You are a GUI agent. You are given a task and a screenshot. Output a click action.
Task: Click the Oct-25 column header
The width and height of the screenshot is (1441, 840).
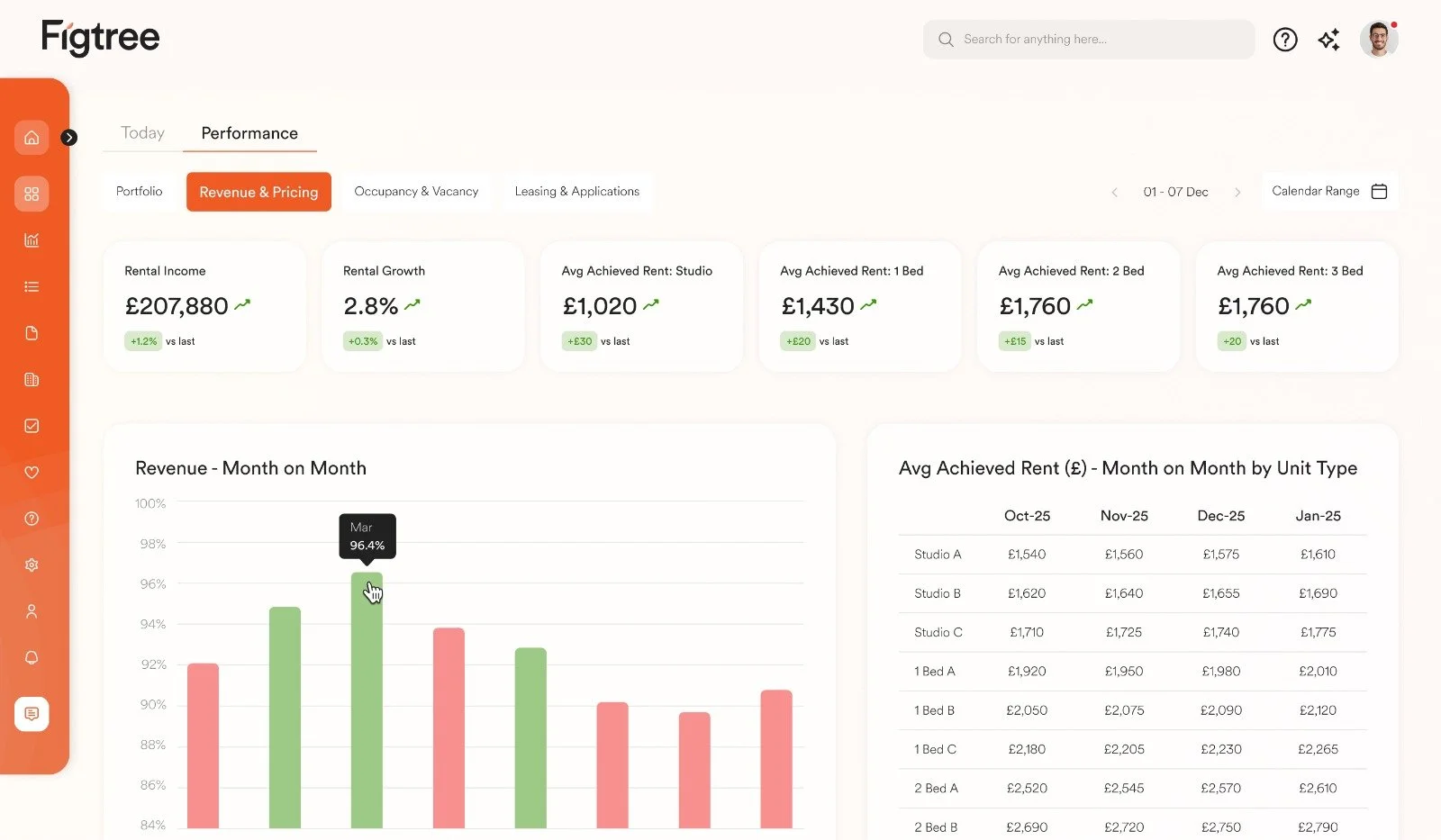(x=1027, y=516)
